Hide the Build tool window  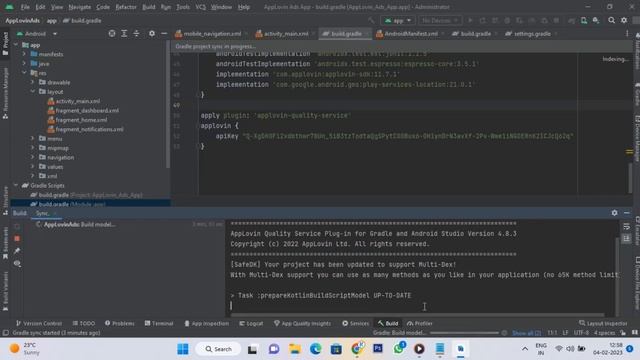627,213
